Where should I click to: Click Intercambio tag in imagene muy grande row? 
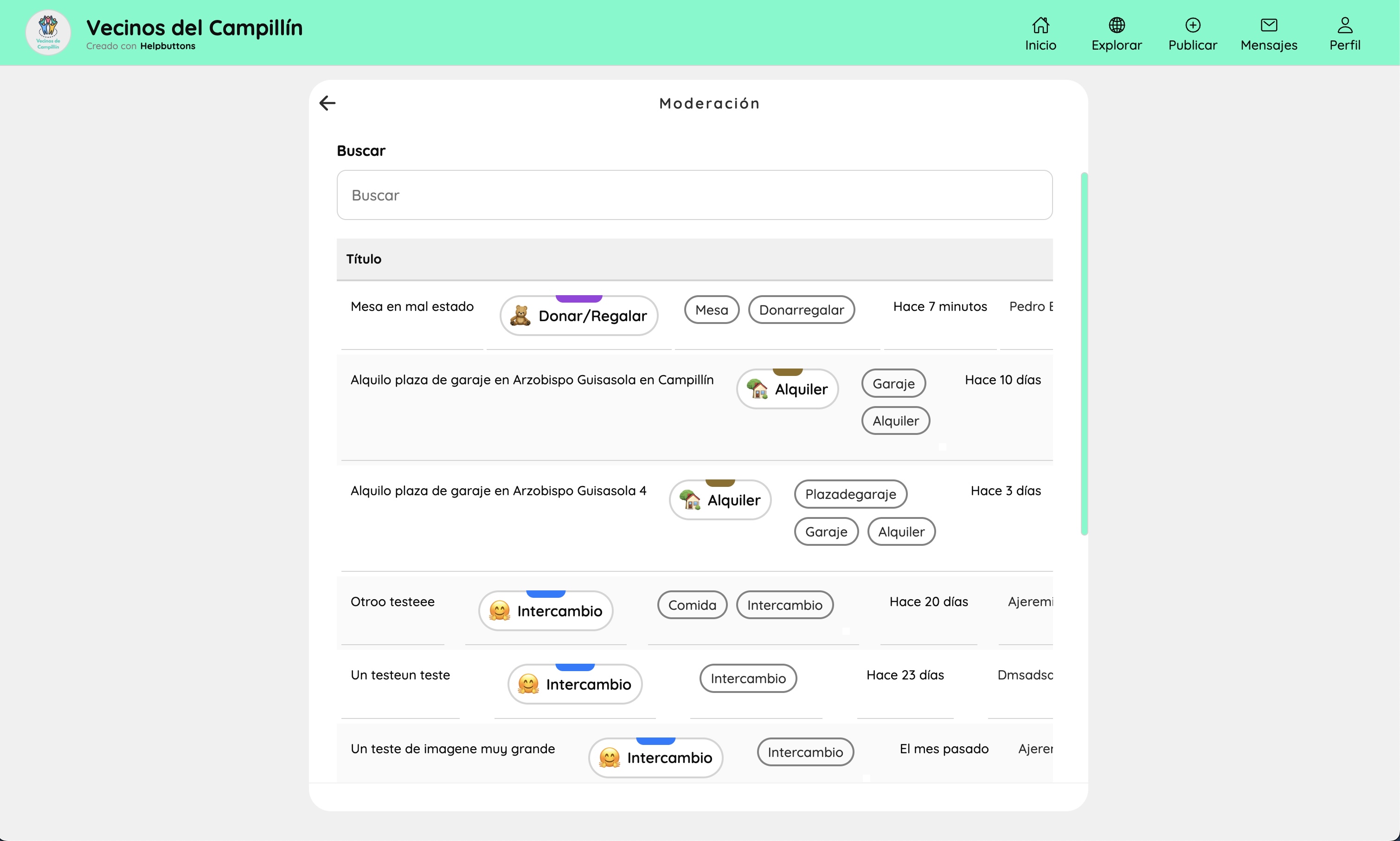coord(805,753)
